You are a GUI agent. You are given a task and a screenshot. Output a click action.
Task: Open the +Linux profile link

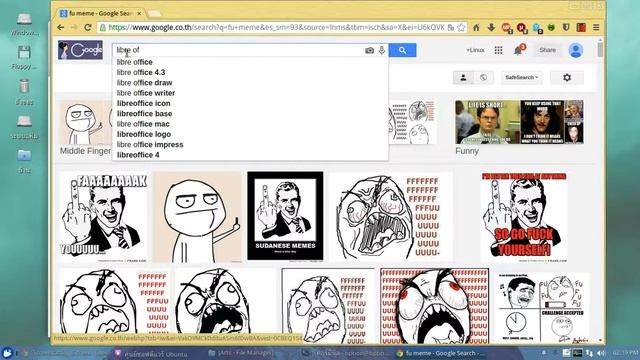pos(476,50)
